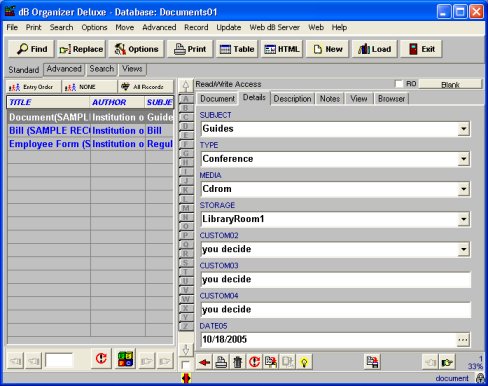Switch to the Browser tab
Screen dimensions: 488x386
pos(391,99)
